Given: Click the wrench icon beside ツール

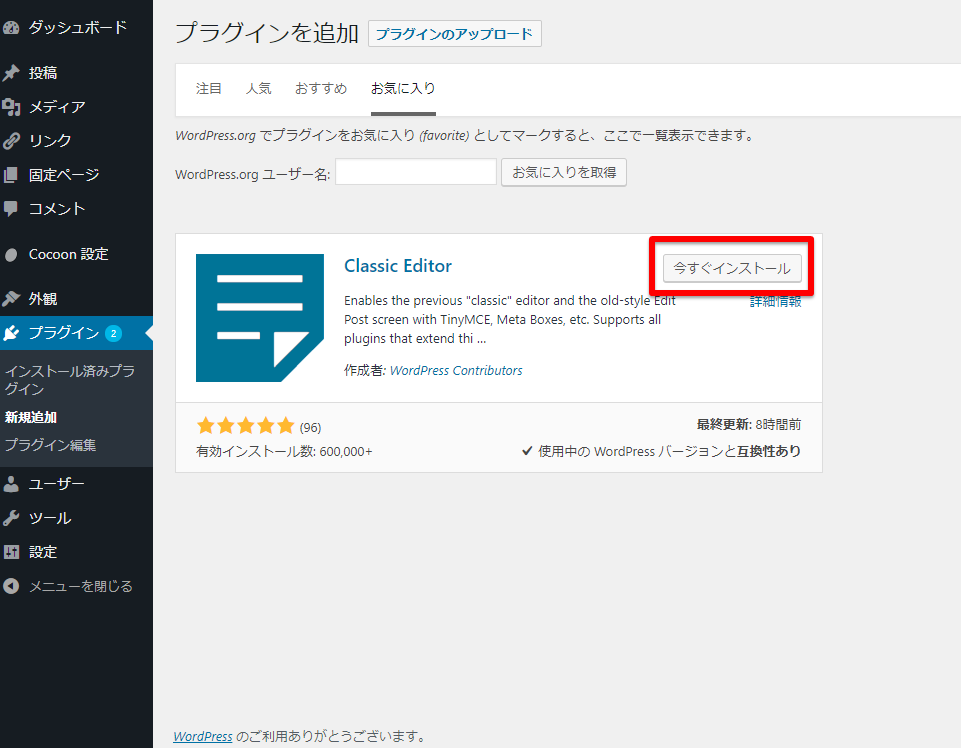Looking at the screenshot, I should [11, 518].
